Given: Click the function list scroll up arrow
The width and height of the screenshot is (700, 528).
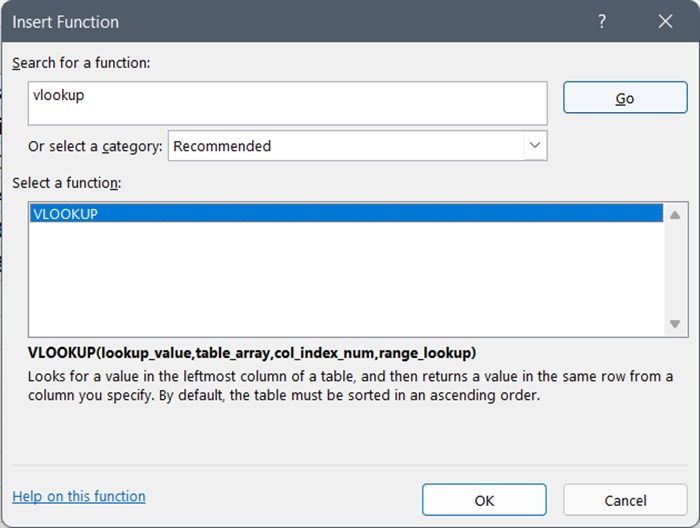Looking at the screenshot, I should (675, 214).
